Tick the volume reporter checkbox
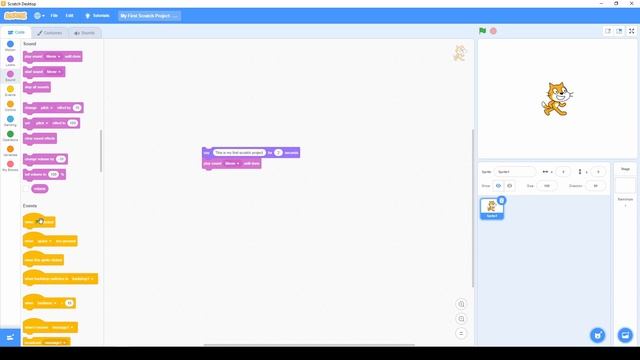 [x=27, y=189]
